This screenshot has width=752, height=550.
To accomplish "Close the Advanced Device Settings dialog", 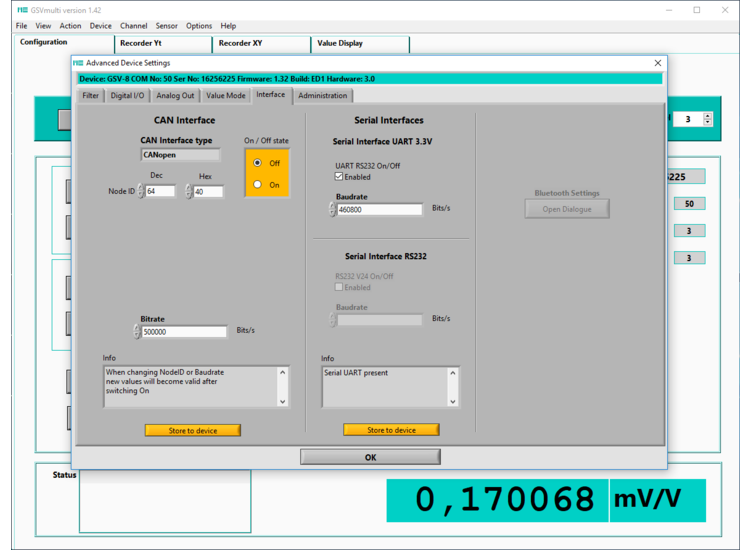I will [657, 63].
